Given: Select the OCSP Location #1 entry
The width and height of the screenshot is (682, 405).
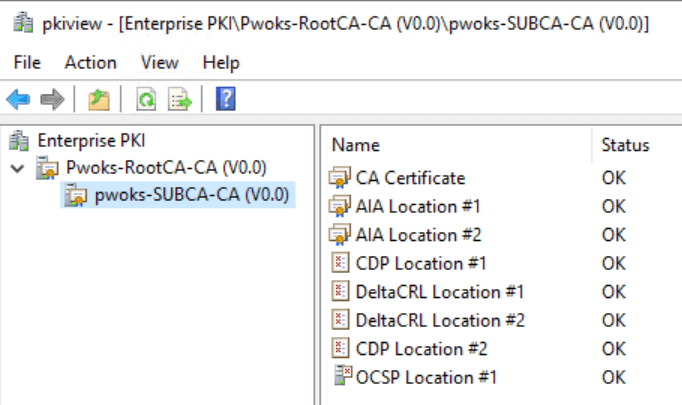Looking at the screenshot, I should point(426,378).
